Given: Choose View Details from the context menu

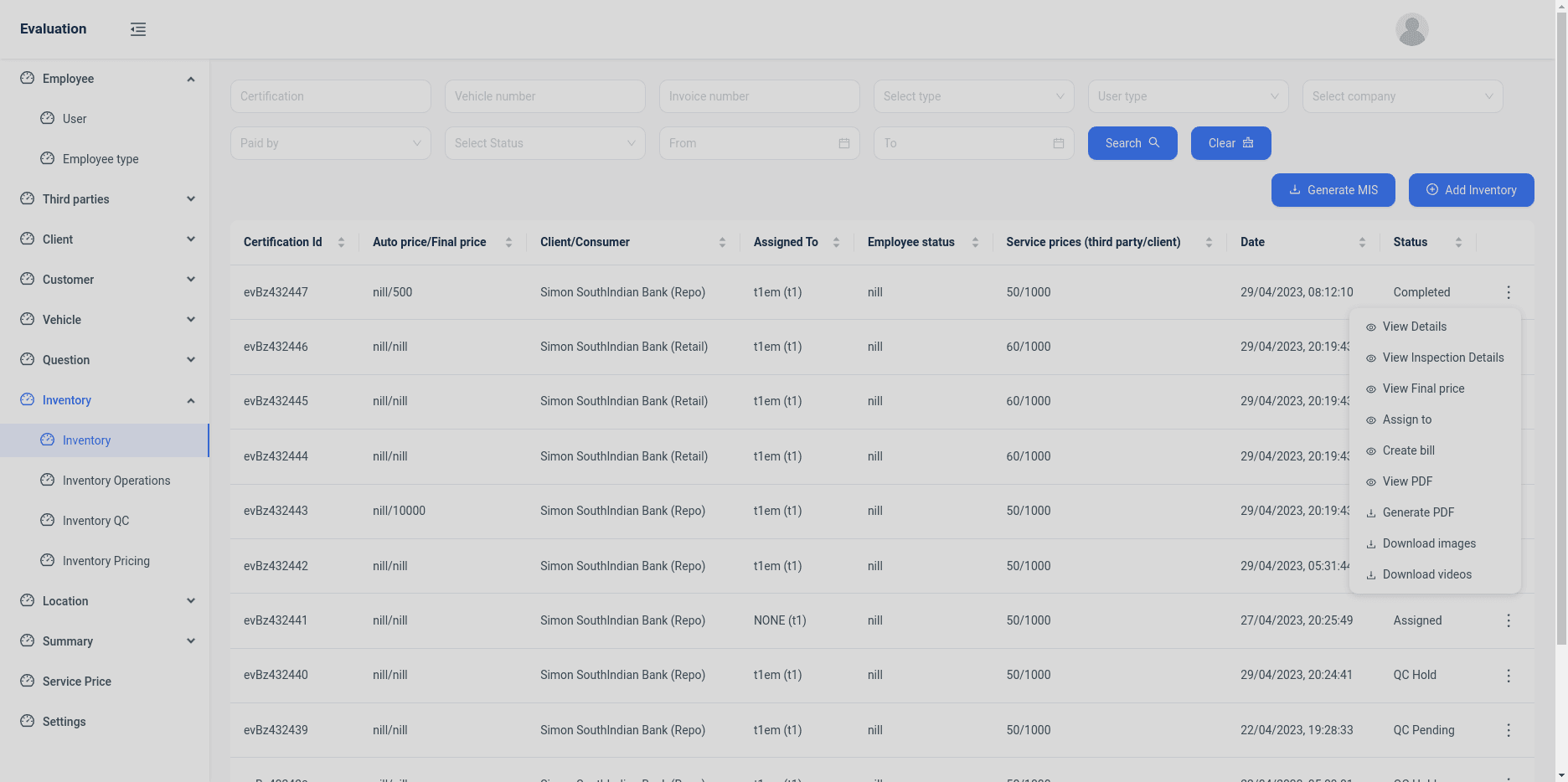Looking at the screenshot, I should click(1435, 327).
